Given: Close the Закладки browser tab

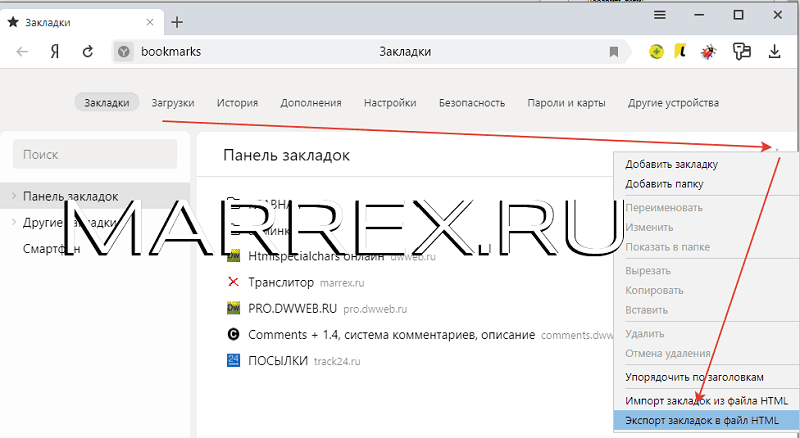Looking at the screenshot, I should click(150, 22).
